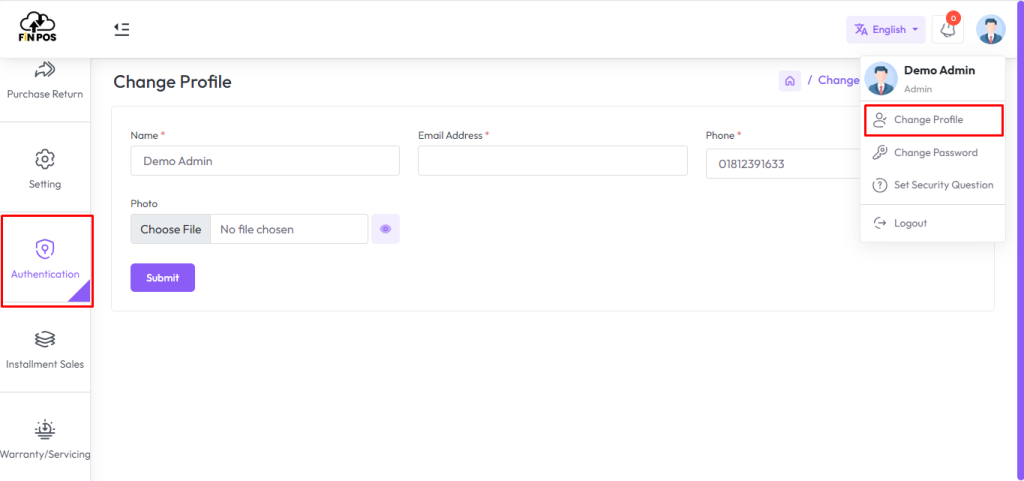Click the 'Name' field label
1024x481 pixels.
coord(144,136)
